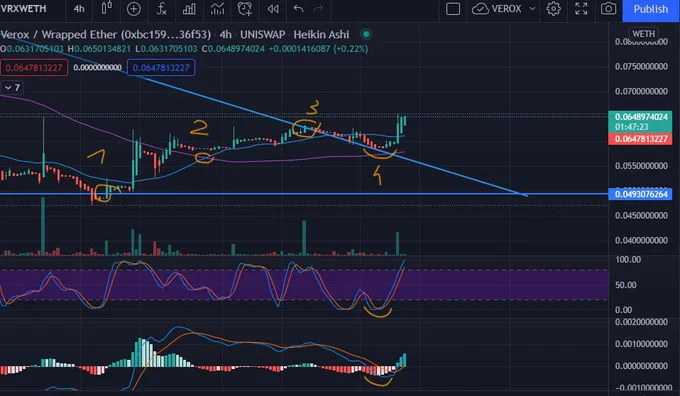This screenshot has height=396, width=680.
Task: Click the Publish button
Action: 651,9
